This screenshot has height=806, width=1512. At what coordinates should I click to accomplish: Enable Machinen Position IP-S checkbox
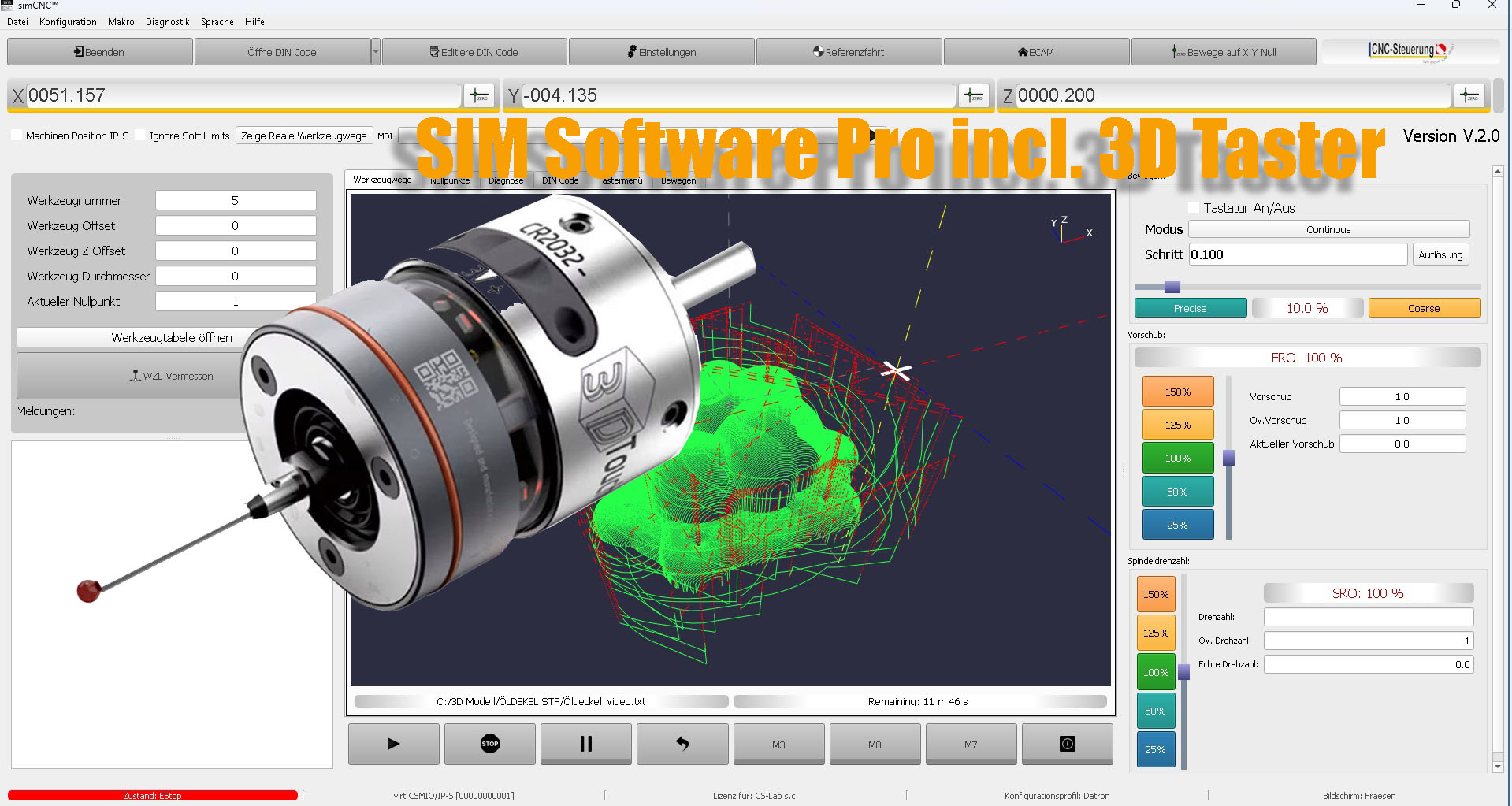point(17,136)
